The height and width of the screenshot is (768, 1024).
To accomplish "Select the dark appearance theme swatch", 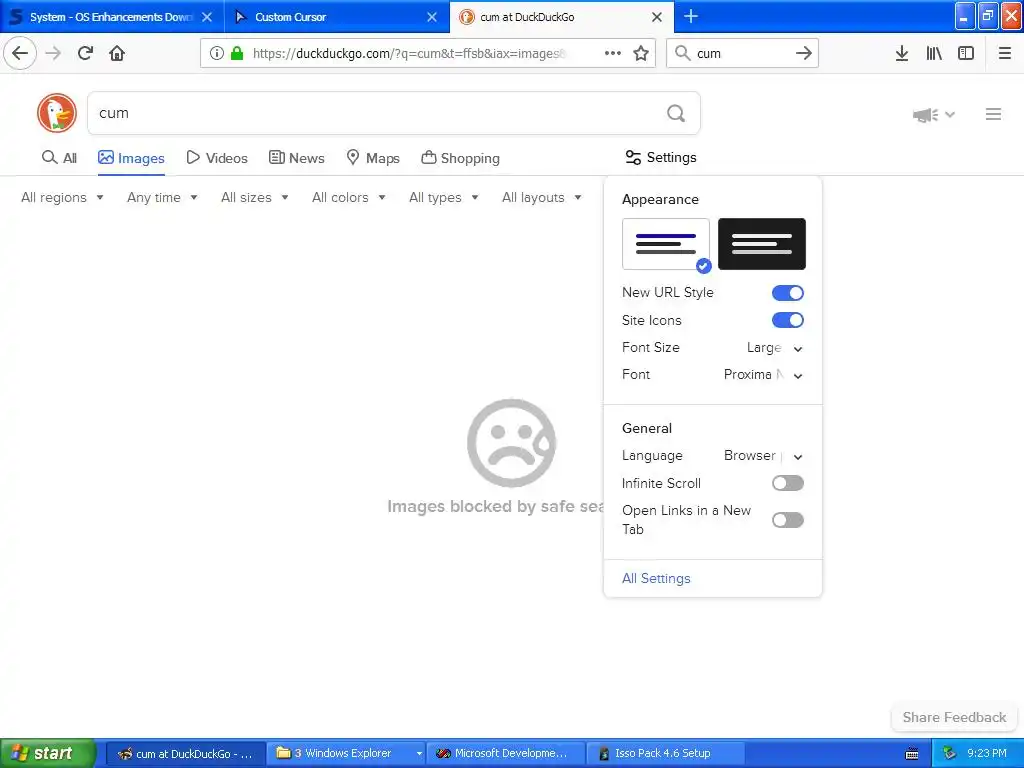I will [761, 244].
